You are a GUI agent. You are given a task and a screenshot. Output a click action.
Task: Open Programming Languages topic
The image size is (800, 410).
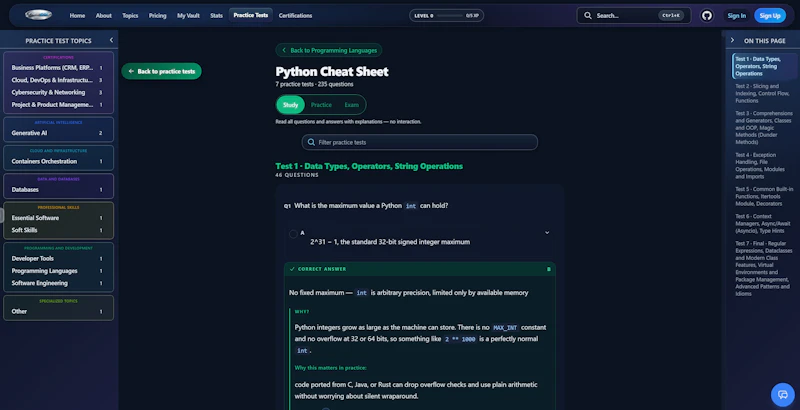(58, 271)
